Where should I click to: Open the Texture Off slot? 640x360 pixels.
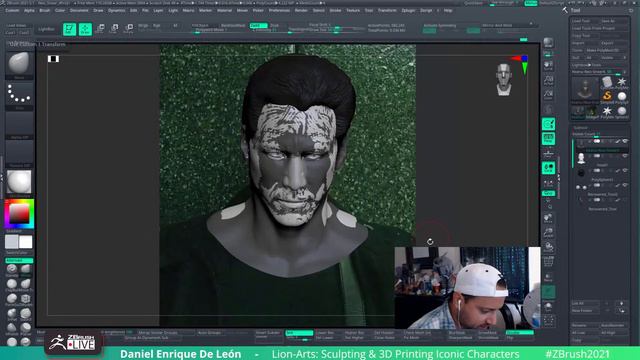coord(19,154)
